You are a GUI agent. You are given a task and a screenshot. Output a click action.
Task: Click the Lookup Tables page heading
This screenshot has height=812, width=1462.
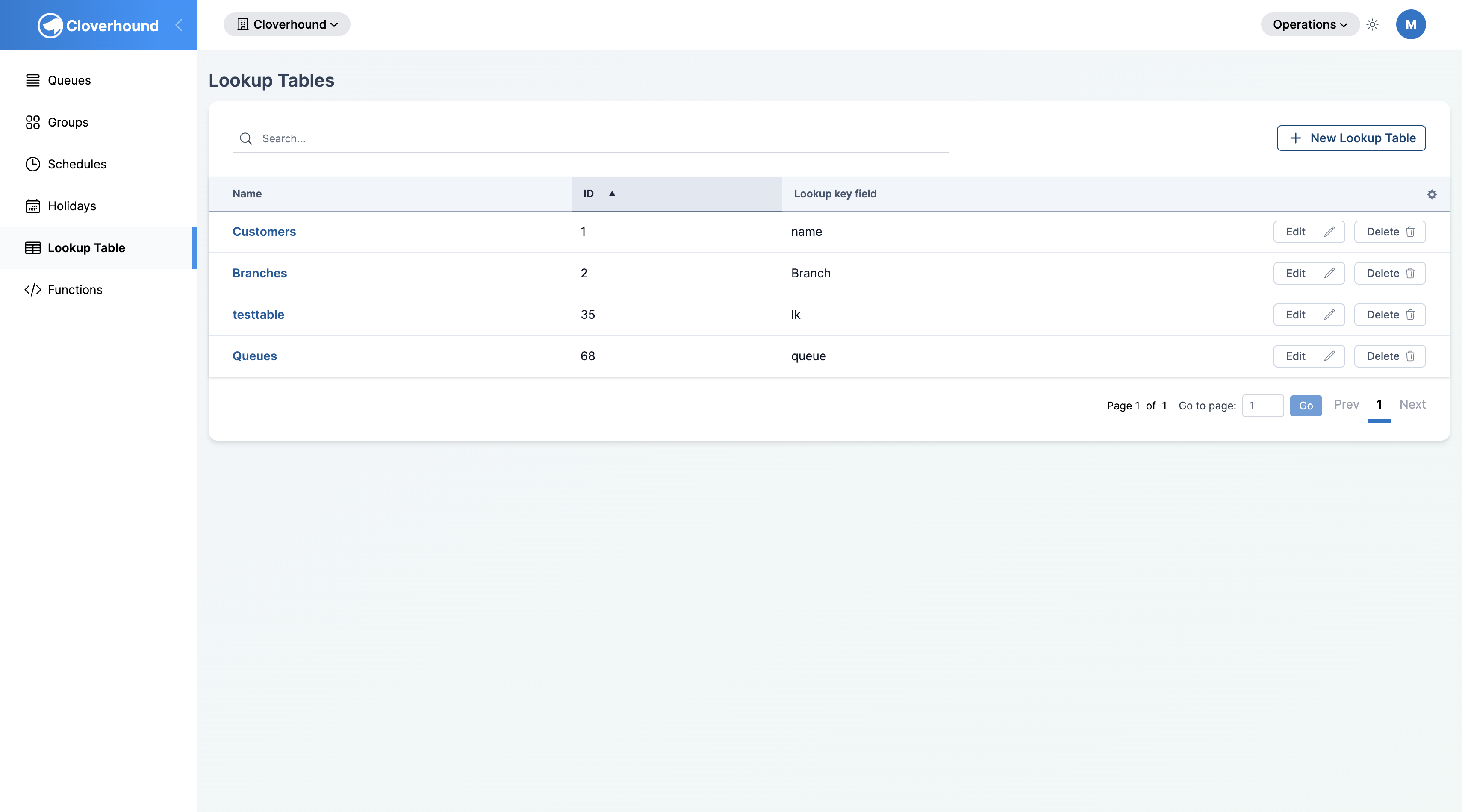click(271, 81)
